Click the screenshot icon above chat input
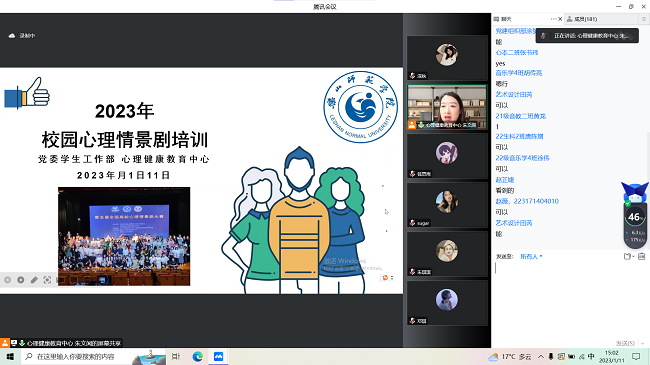This screenshot has height=365, width=650. click(x=641, y=256)
